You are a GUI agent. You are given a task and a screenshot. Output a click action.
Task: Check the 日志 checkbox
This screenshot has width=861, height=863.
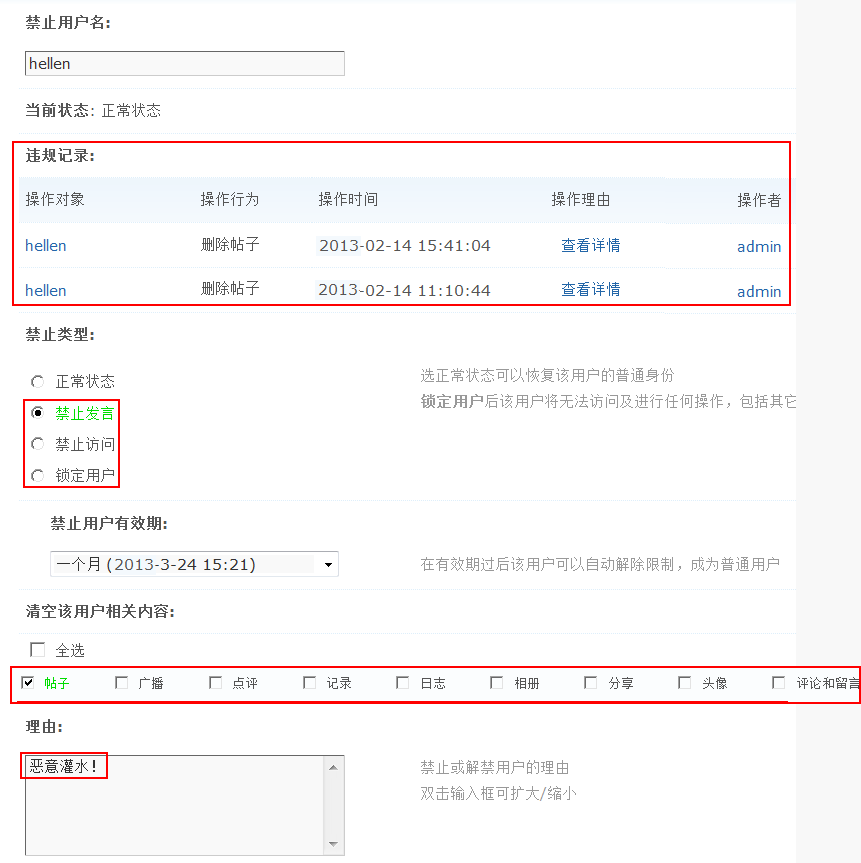coord(403,683)
